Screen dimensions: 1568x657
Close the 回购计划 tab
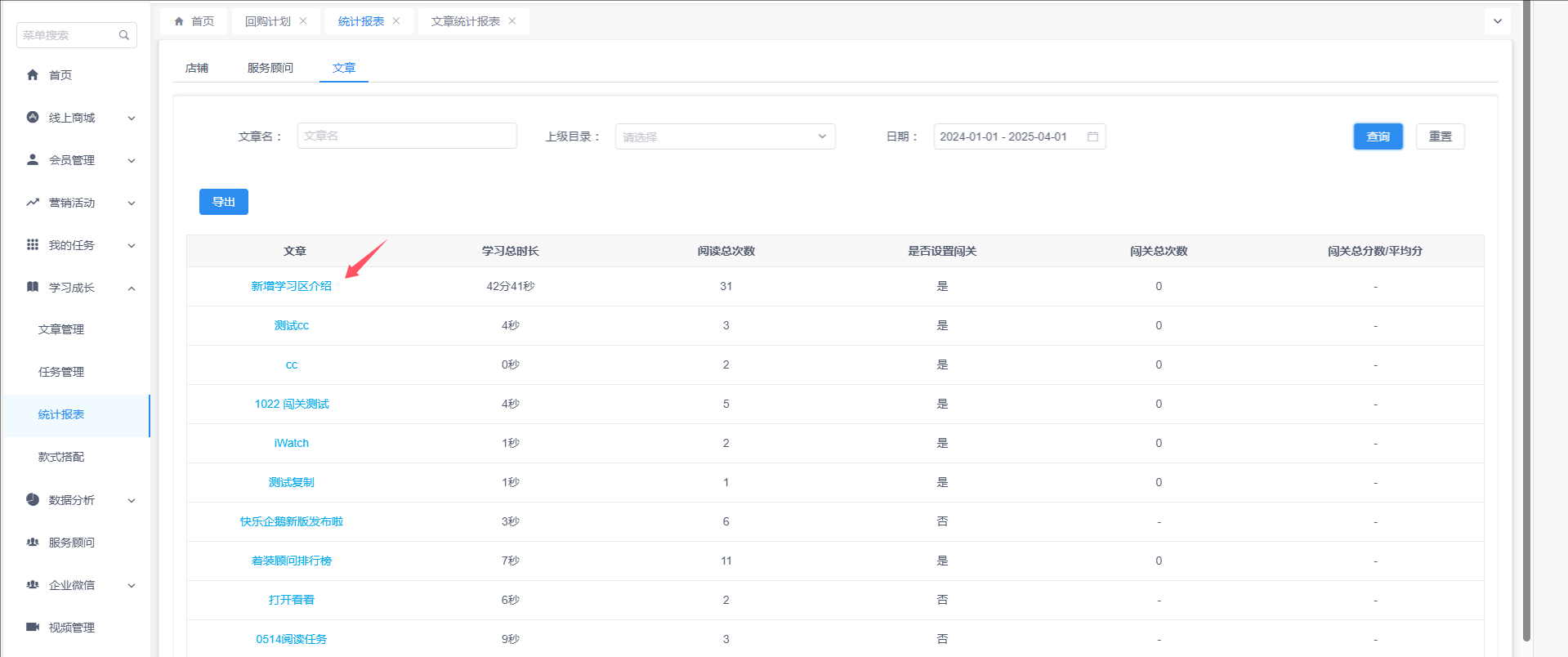(x=303, y=21)
